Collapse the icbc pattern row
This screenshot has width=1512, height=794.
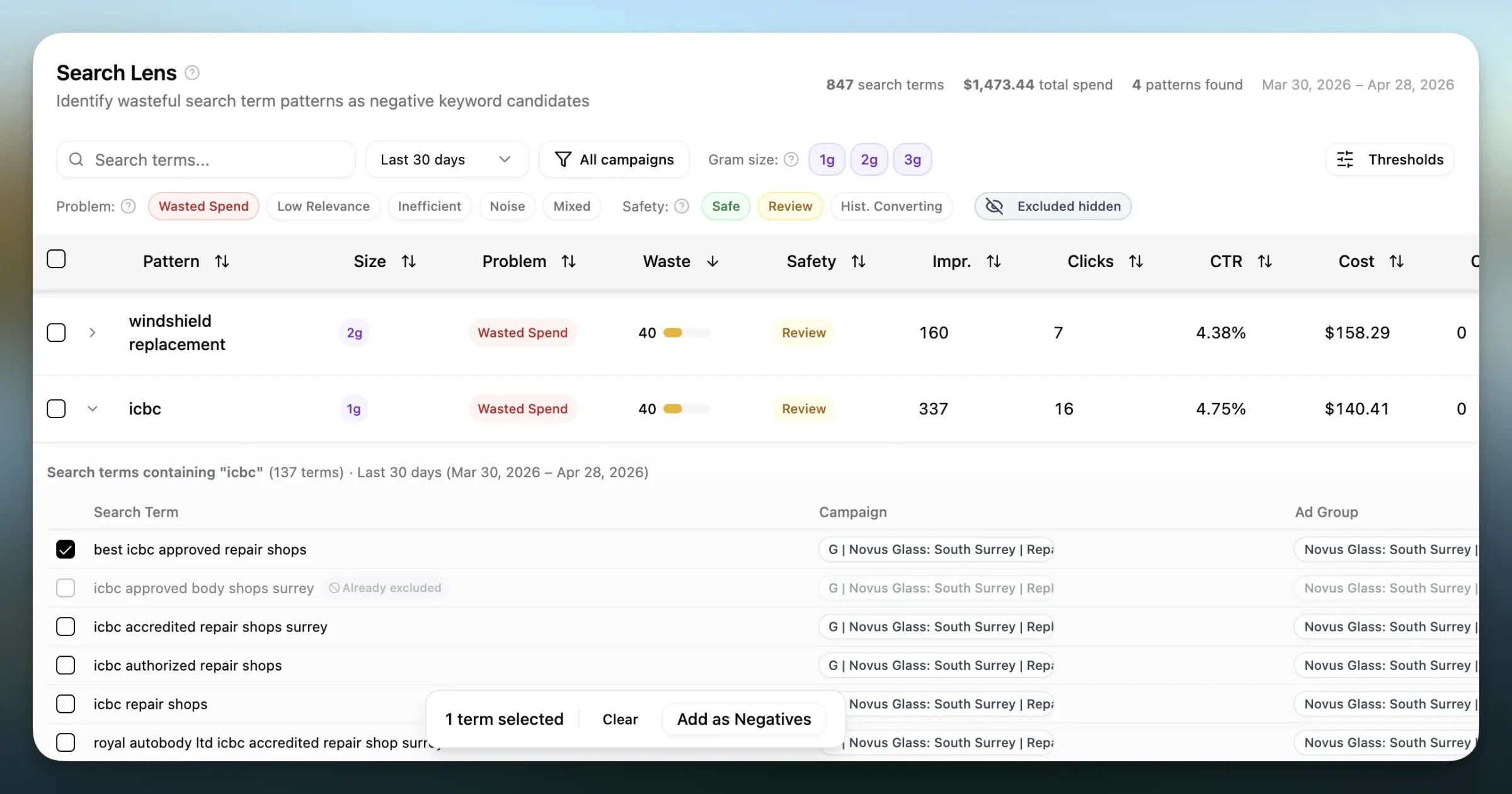(x=93, y=409)
